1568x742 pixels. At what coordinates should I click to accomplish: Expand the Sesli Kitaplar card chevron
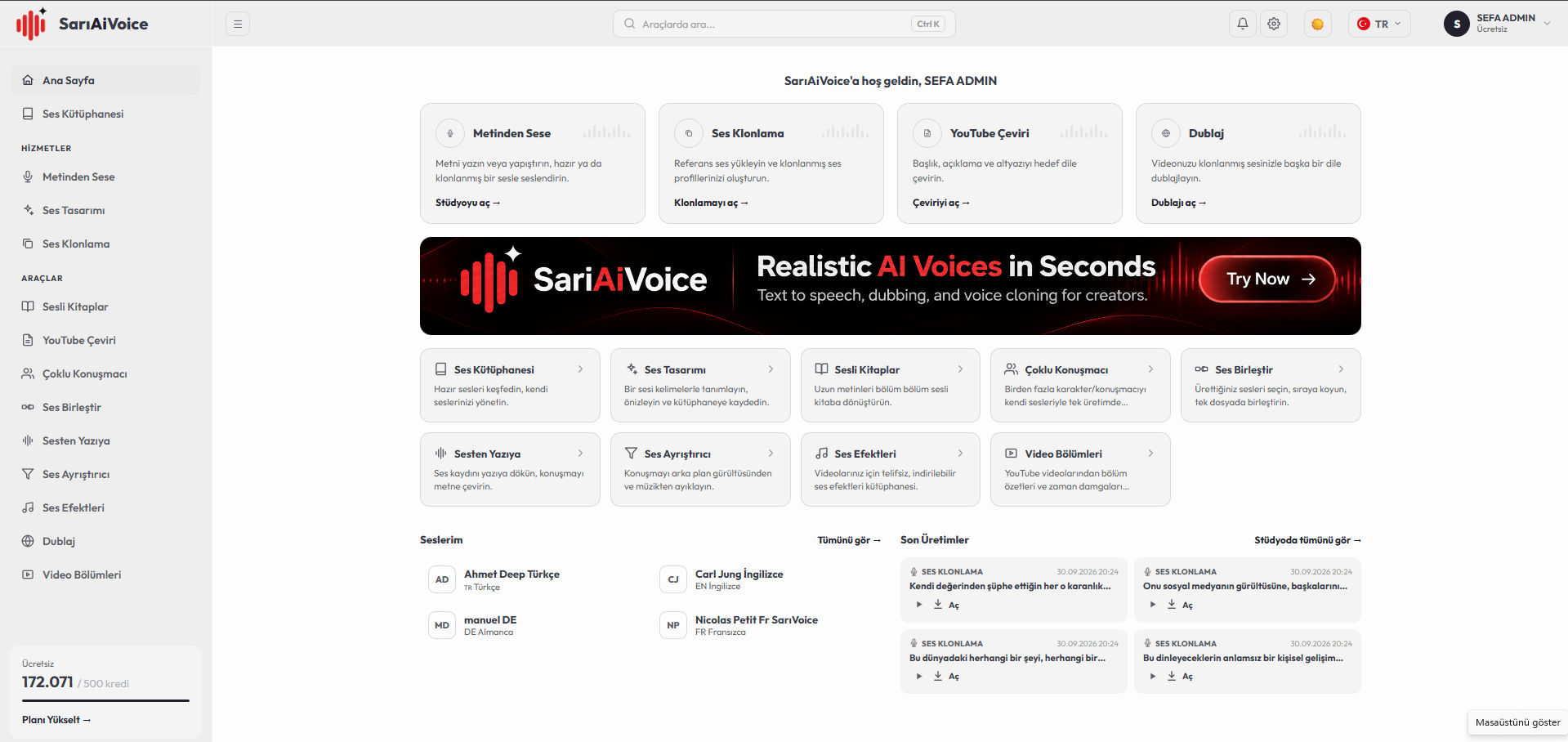tap(960, 369)
